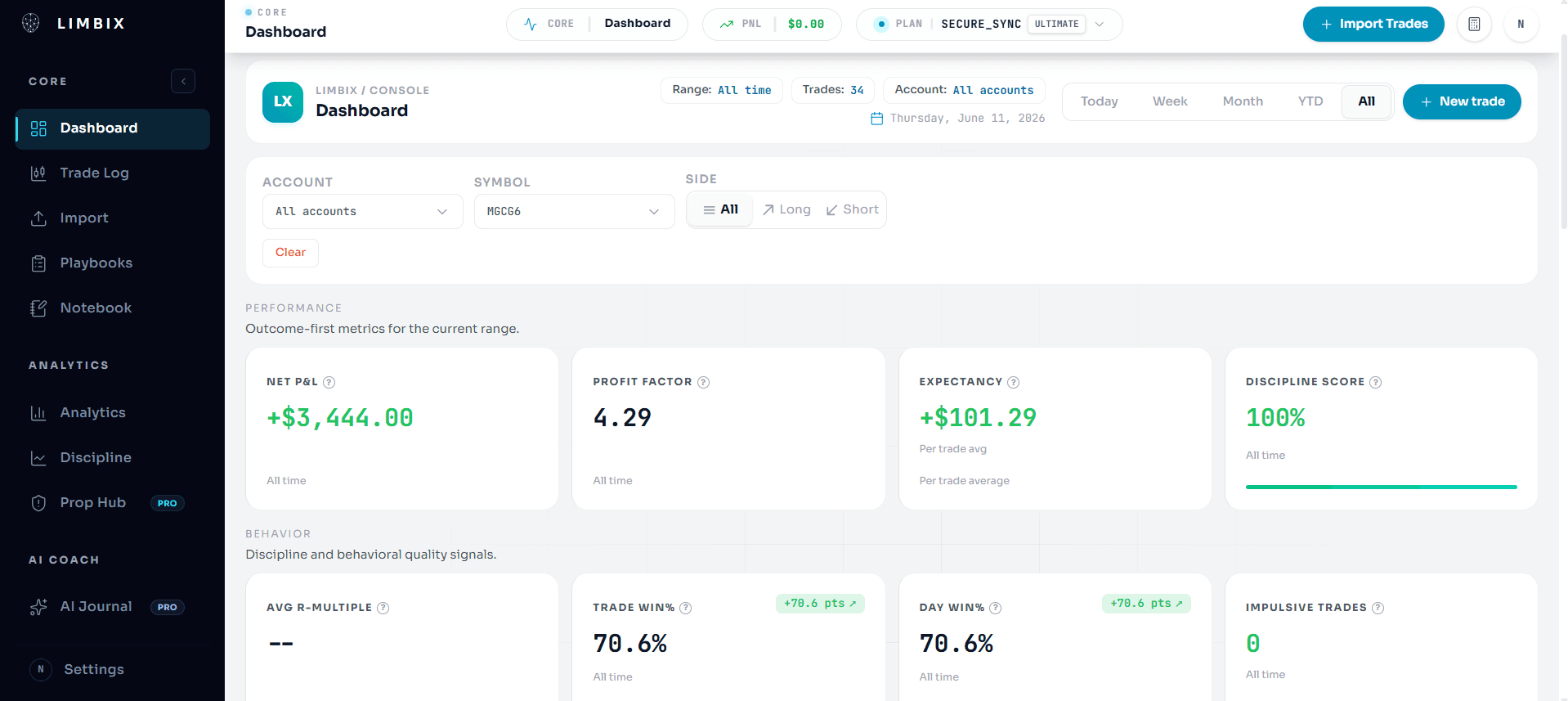
Task: Open the MGCG6 symbol dropdown
Action: (575, 211)
